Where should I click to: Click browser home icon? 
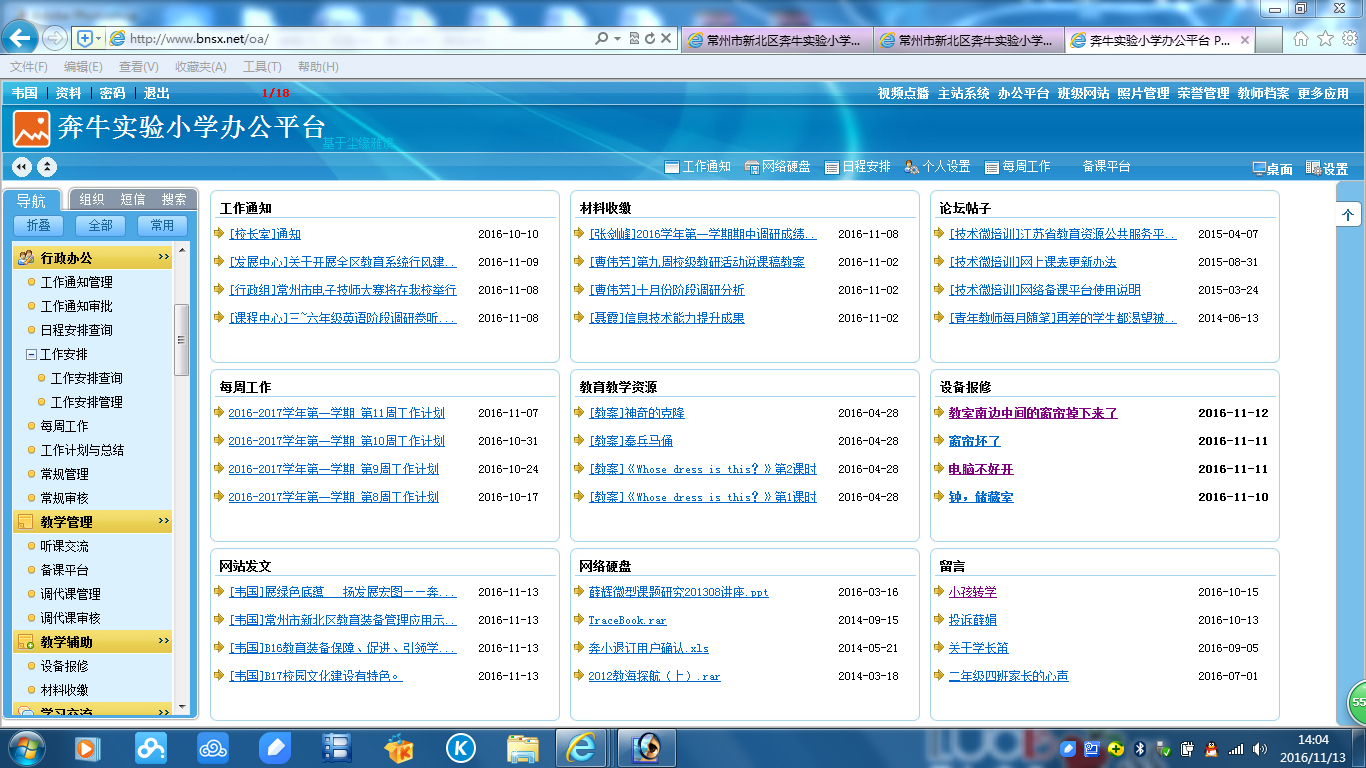[x=1300, y=38]
